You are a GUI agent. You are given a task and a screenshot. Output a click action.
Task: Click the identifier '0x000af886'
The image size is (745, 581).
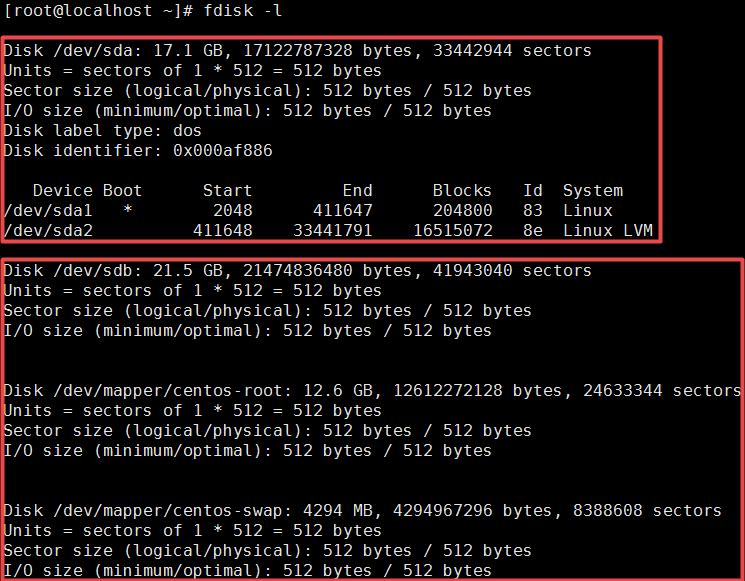tap(223, 151)
